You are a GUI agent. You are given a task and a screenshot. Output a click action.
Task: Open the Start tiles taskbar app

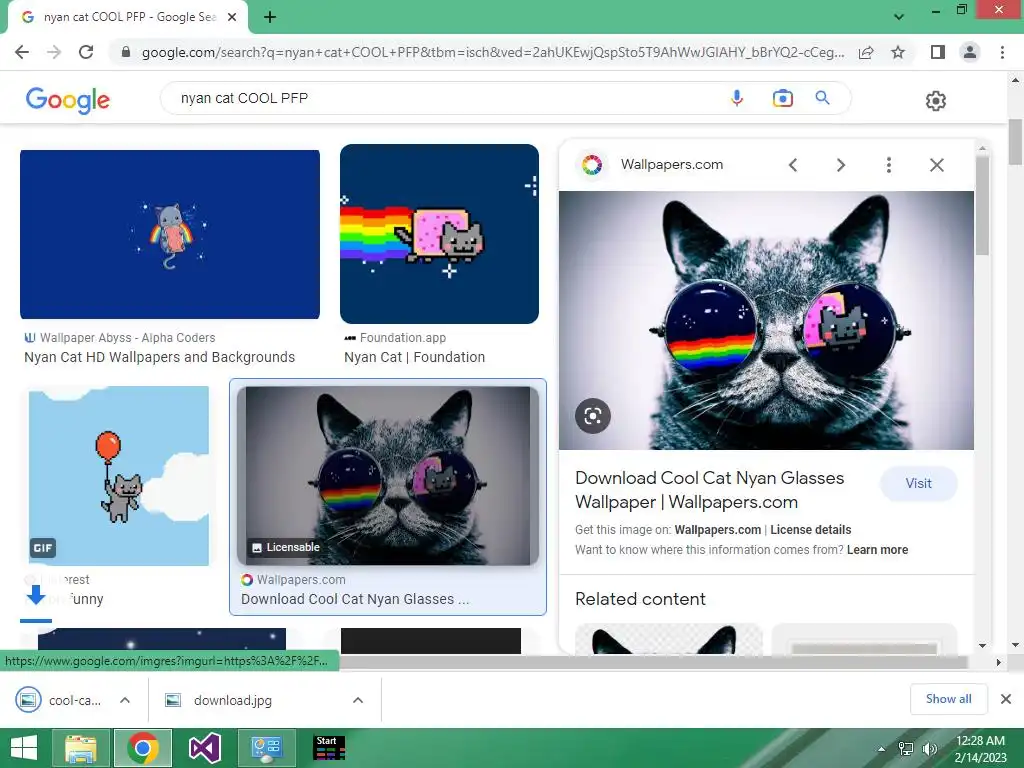[328, 748]
